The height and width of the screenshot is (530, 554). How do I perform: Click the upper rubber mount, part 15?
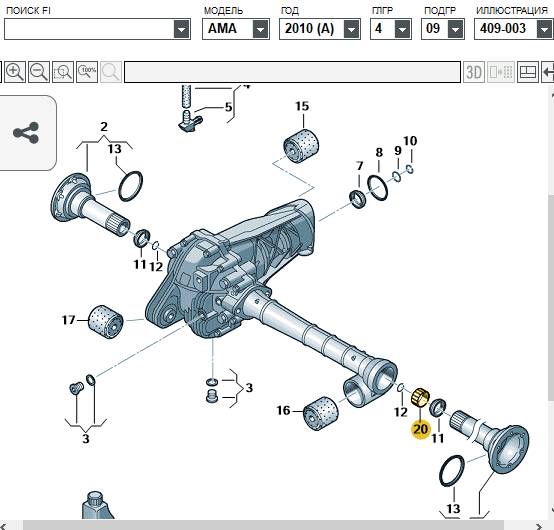[301, 146]
